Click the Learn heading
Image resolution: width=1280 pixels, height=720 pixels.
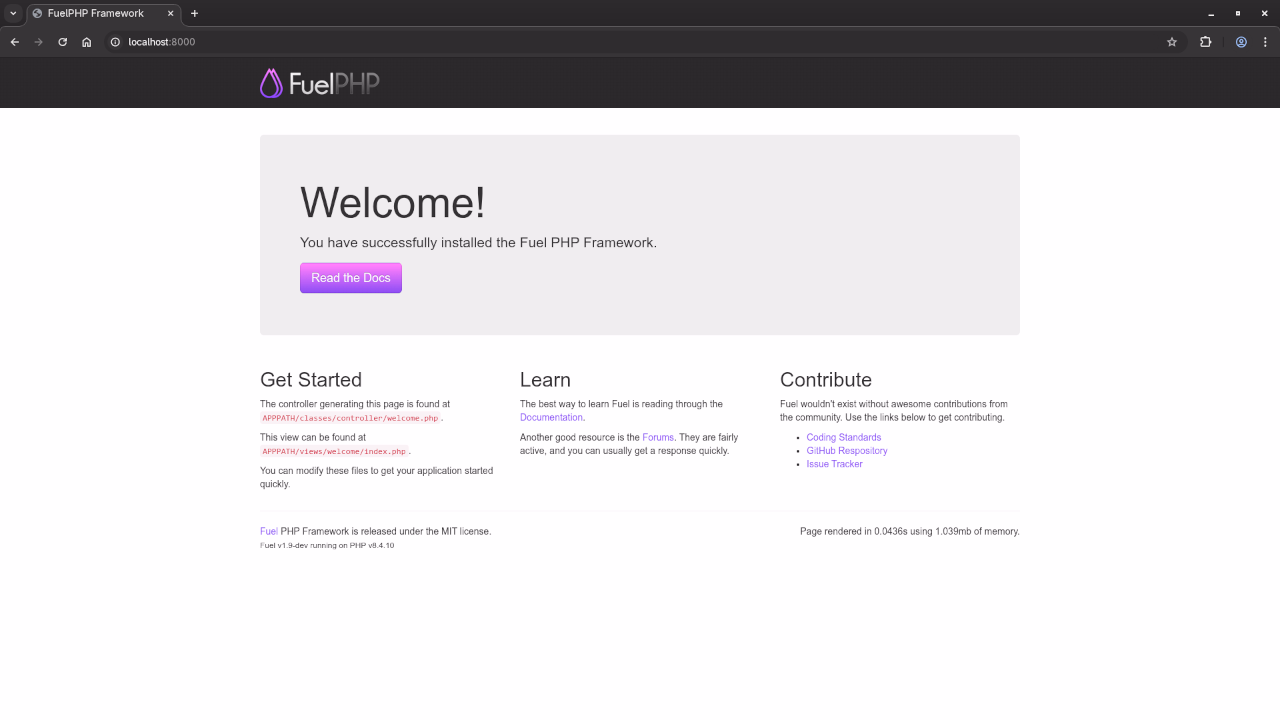545,380
